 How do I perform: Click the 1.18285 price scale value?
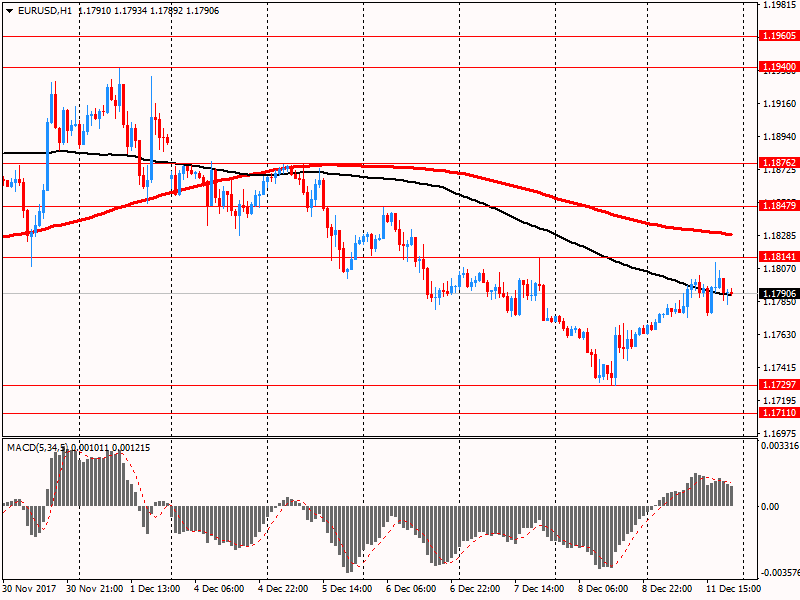click(x=780, y=236)
